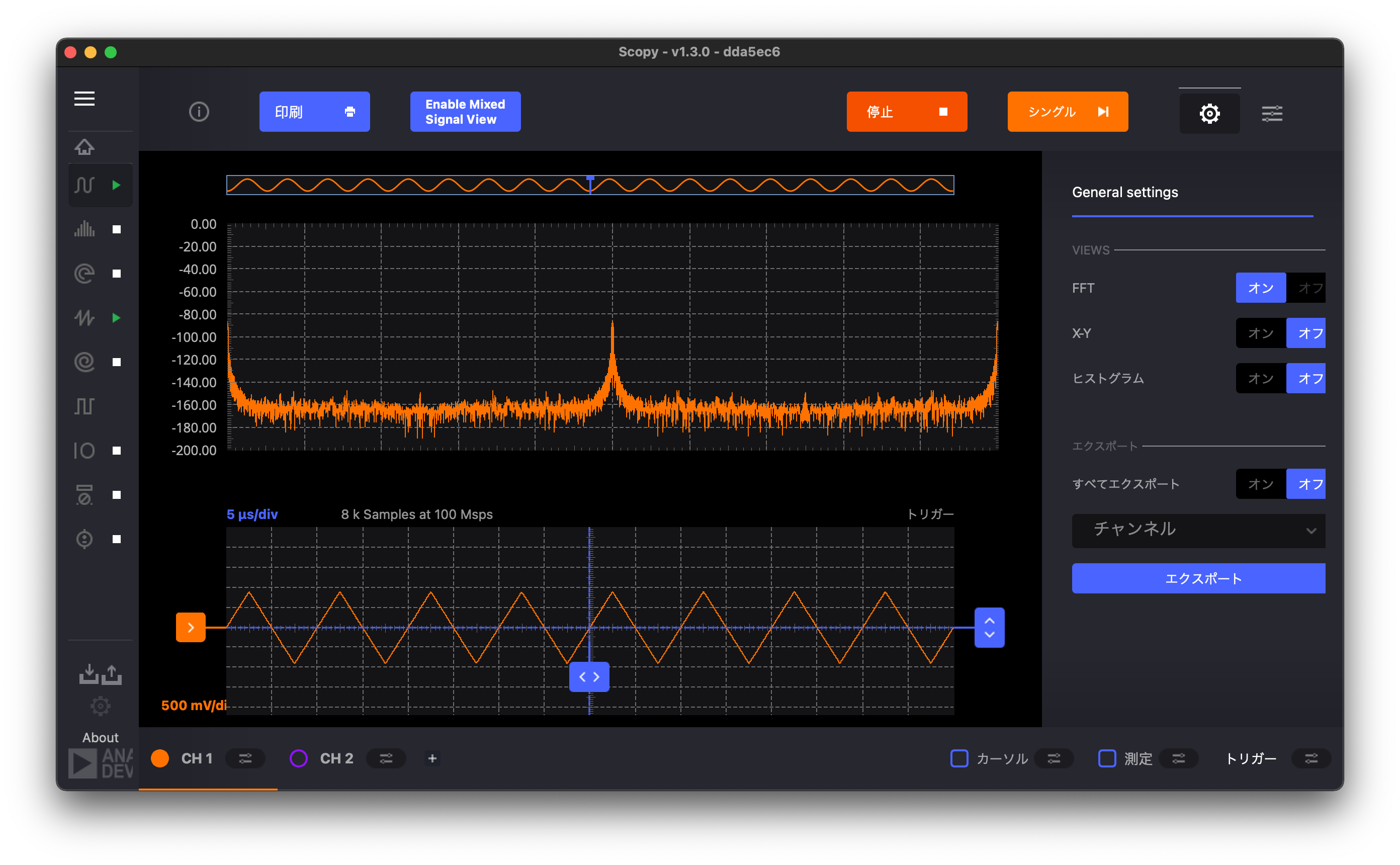The height and width of the screenshot is (865, 1400).
Task: Open trigger settings slider icon
Action: click(x=1311, y=758)
